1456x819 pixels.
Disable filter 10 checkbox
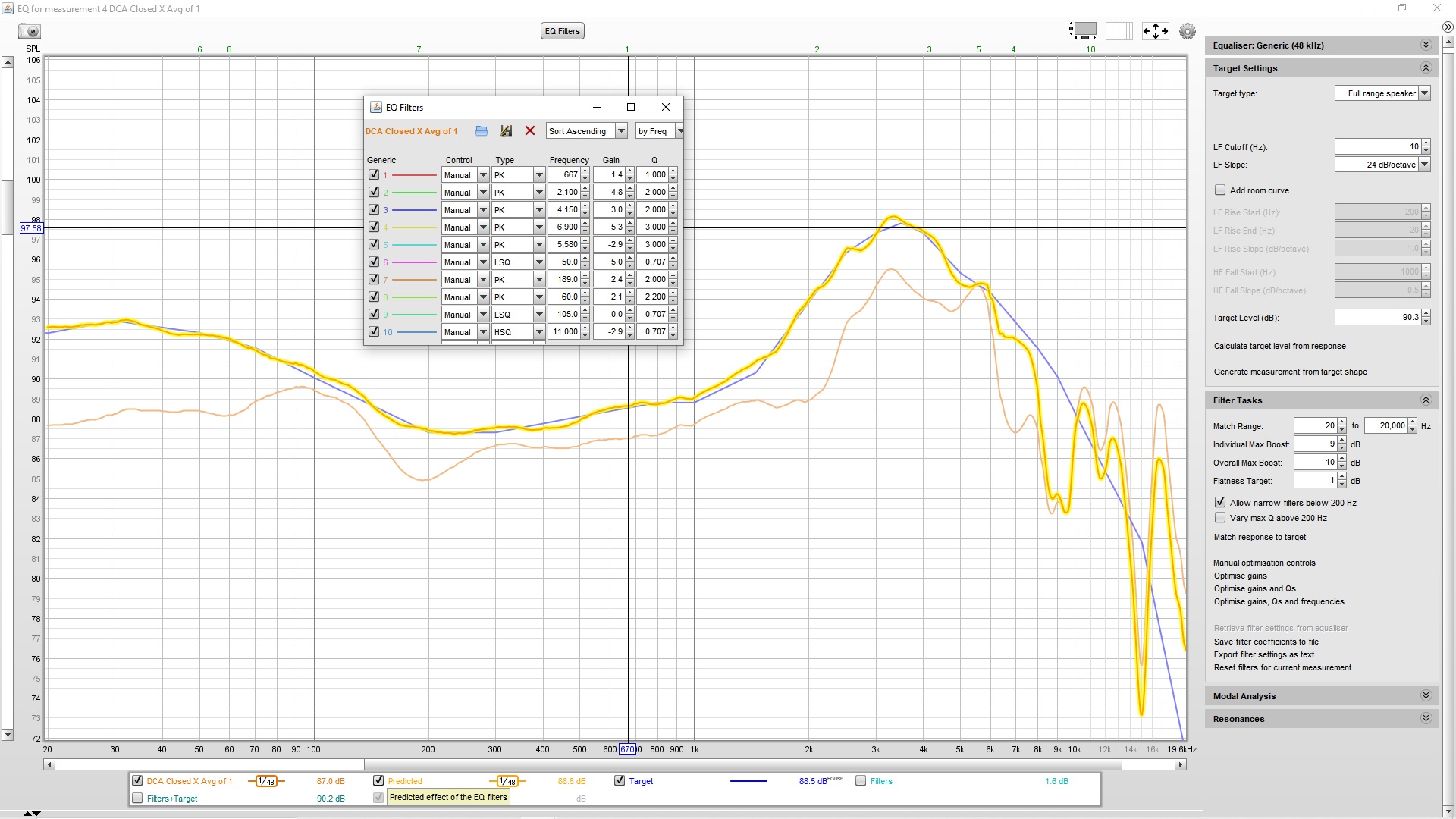coord(374,331)
